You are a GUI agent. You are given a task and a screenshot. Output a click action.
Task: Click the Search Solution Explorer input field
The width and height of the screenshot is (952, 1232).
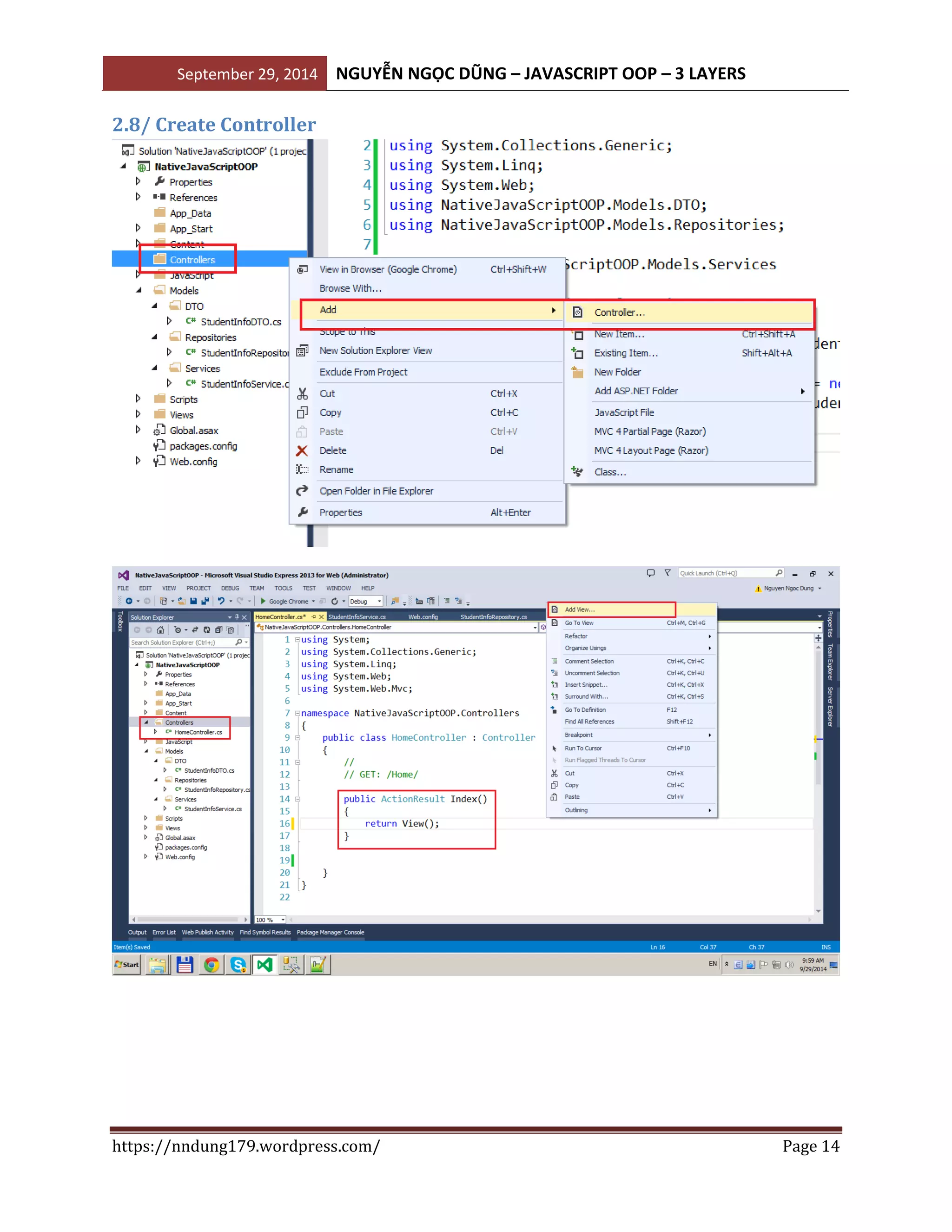pos(180,642)
